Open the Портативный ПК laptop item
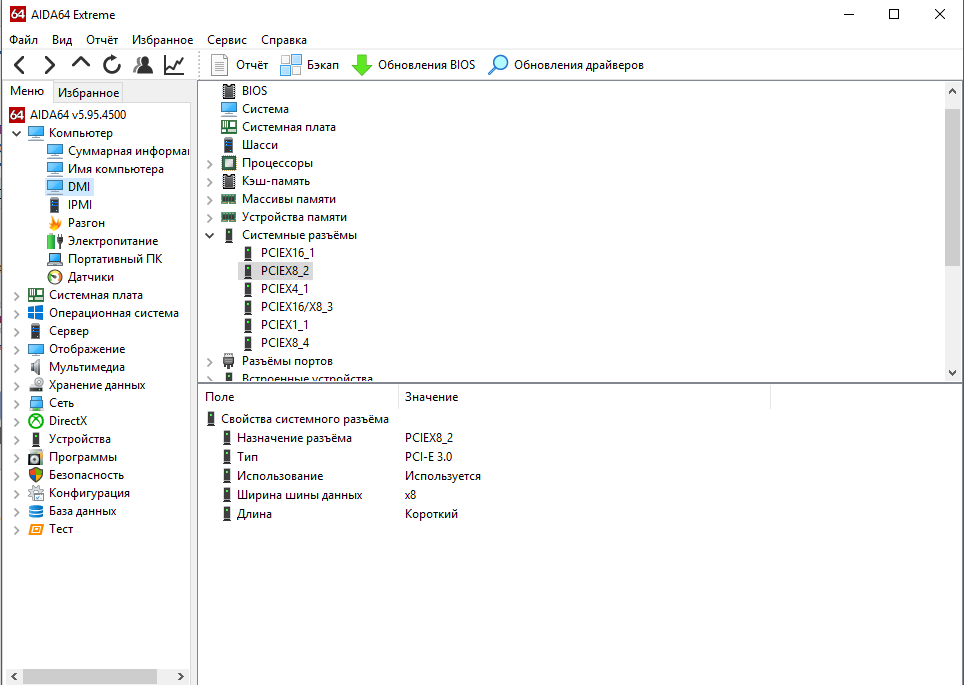The image size is (964, 685). click(x=105, y=258)
